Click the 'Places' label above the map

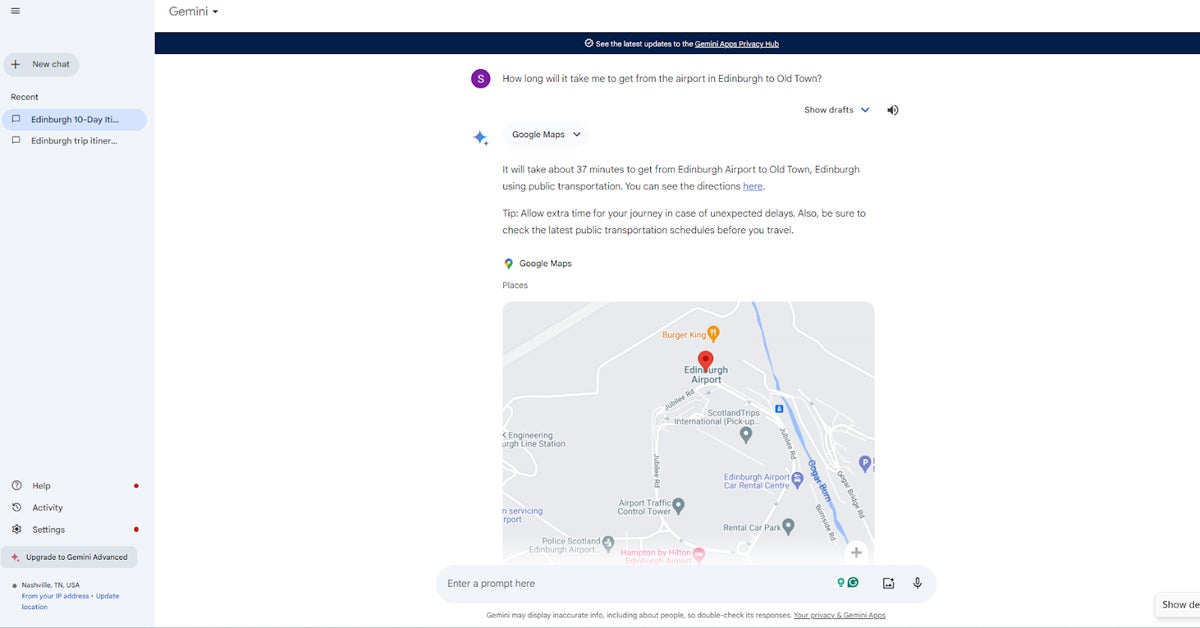tap(515, 286)
